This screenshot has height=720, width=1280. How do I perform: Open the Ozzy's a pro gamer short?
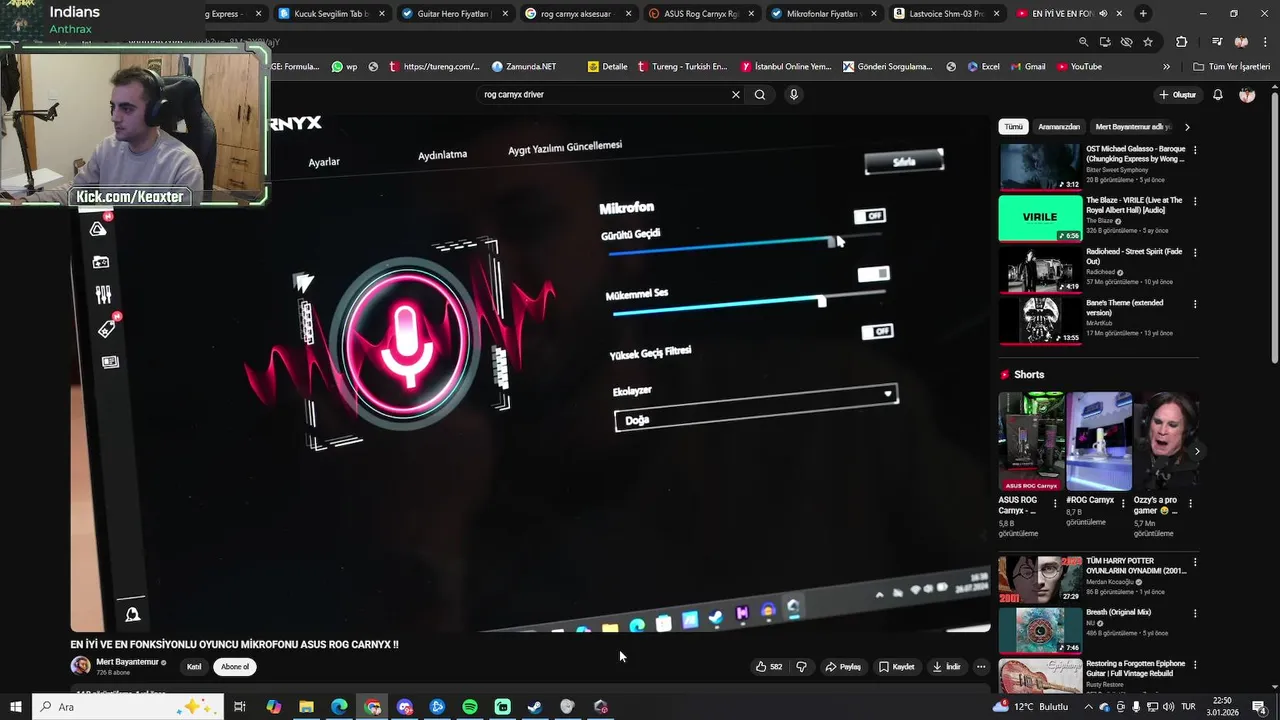(1166, 441)
